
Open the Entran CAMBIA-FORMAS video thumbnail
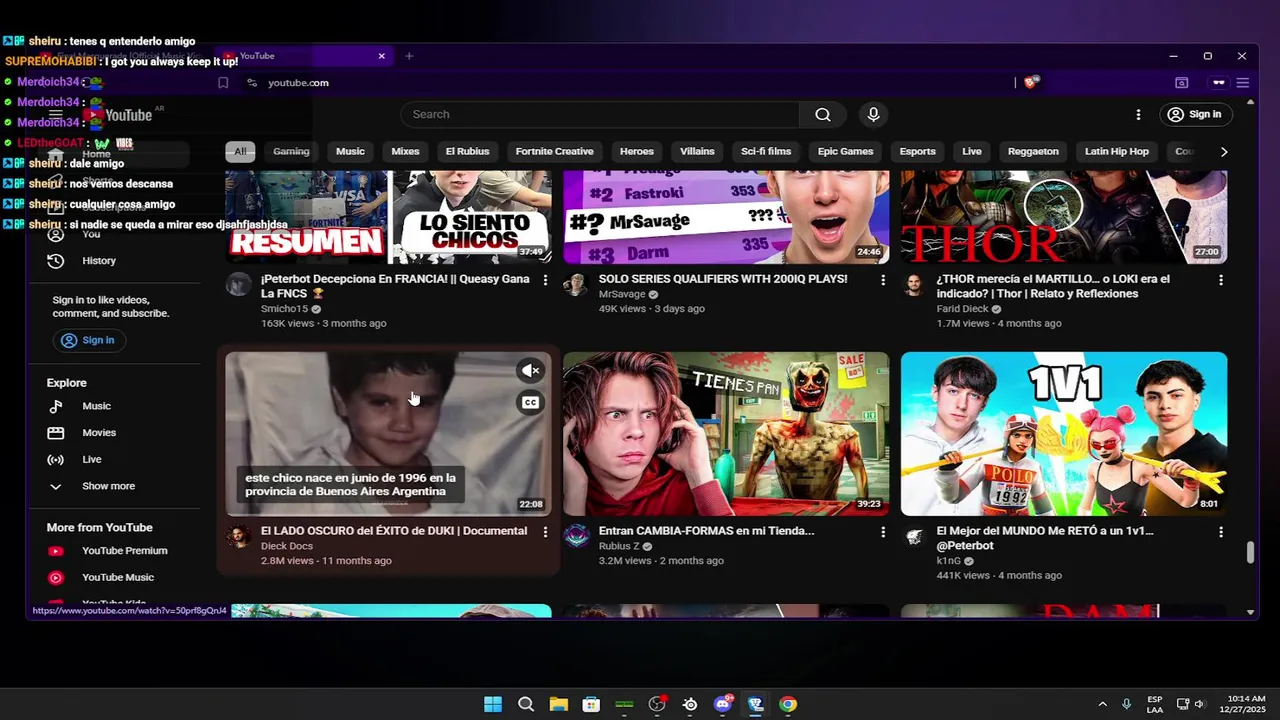click(x=726, y=433)
